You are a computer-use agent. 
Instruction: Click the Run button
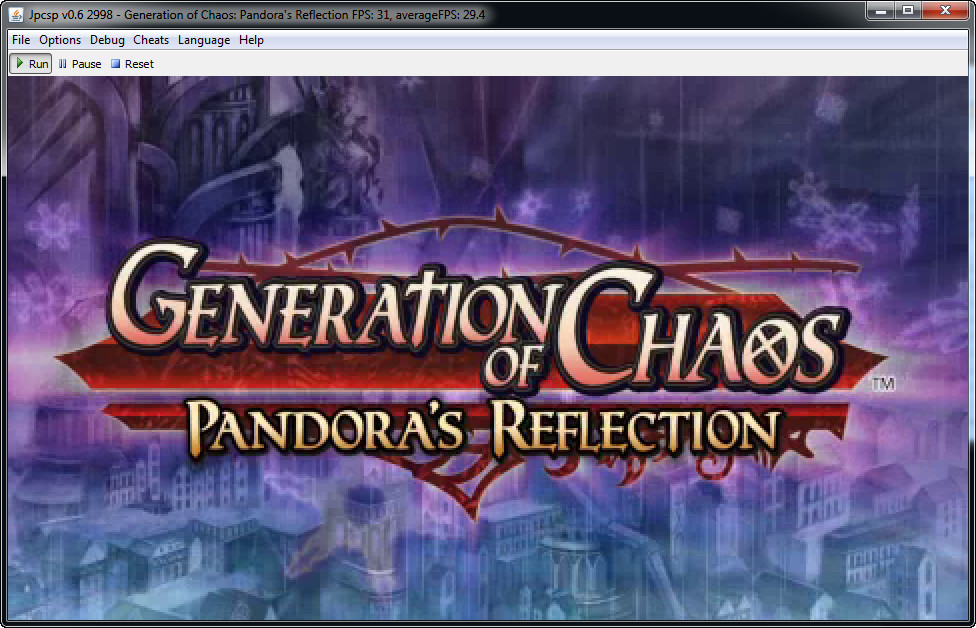coord(30,63)
